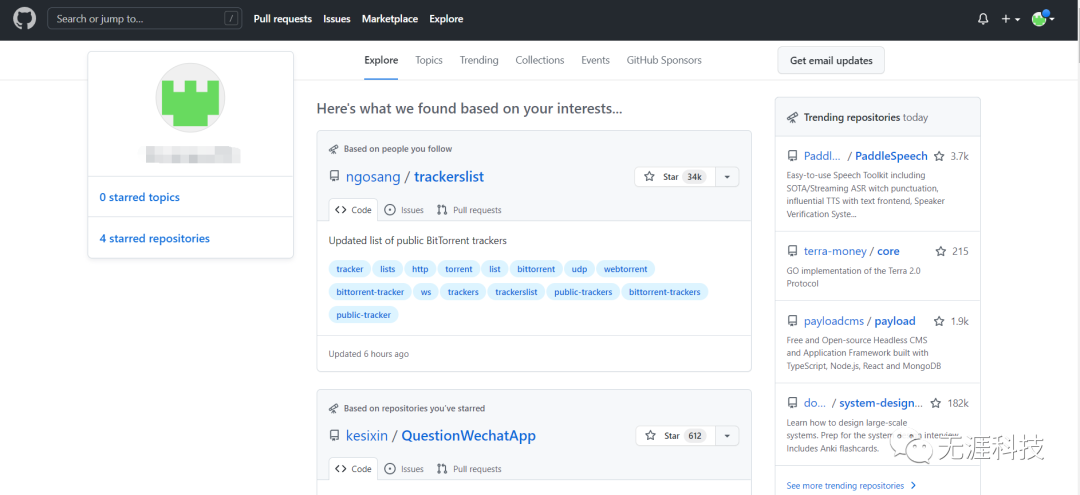Click the torrent topic tag

pos(459,269)
